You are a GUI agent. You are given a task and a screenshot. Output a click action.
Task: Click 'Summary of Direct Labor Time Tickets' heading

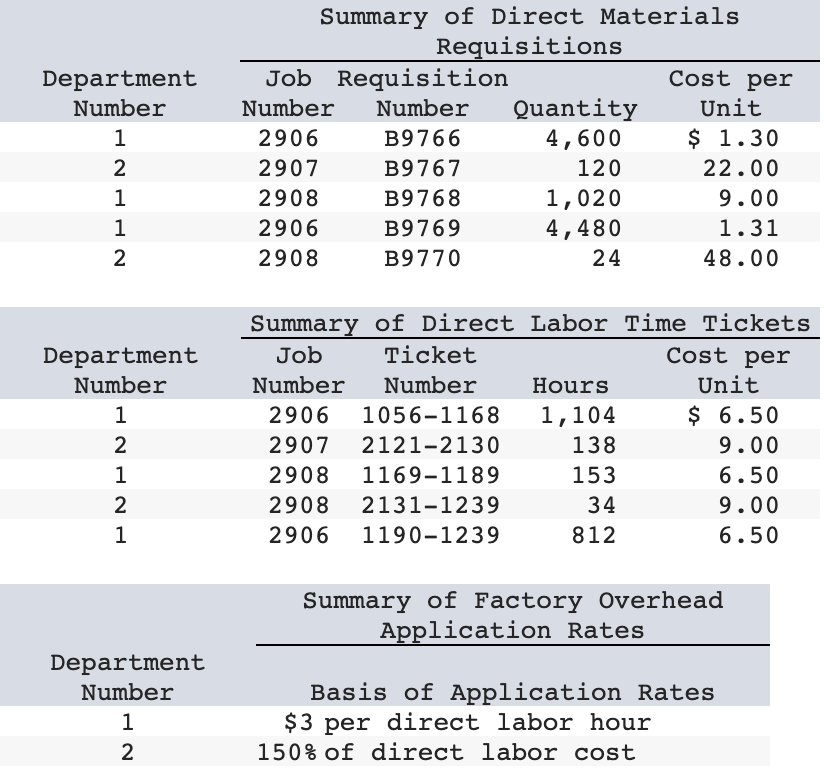click(530, 324)
